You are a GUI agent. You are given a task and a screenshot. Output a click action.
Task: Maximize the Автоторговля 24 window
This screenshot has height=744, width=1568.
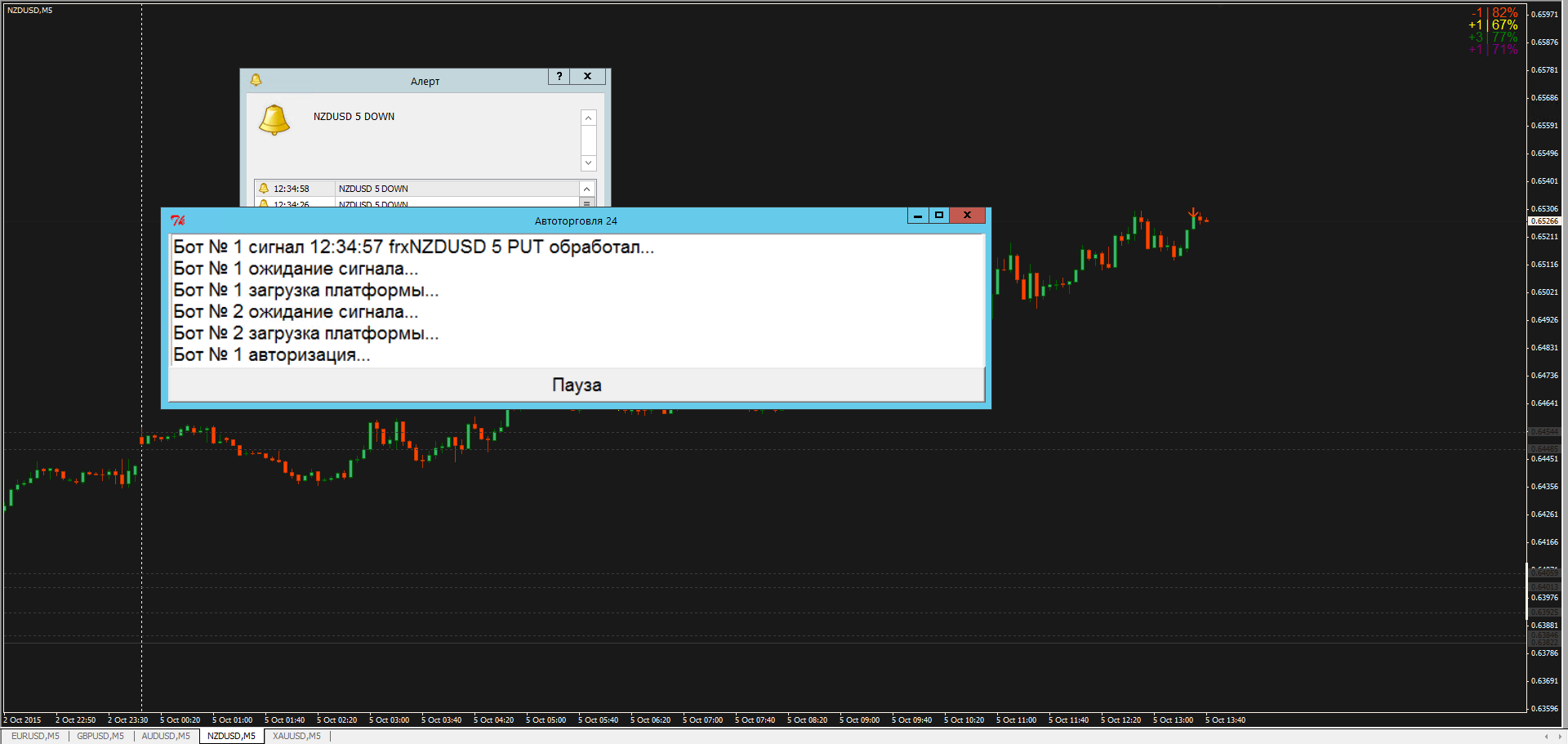(939, 216)
